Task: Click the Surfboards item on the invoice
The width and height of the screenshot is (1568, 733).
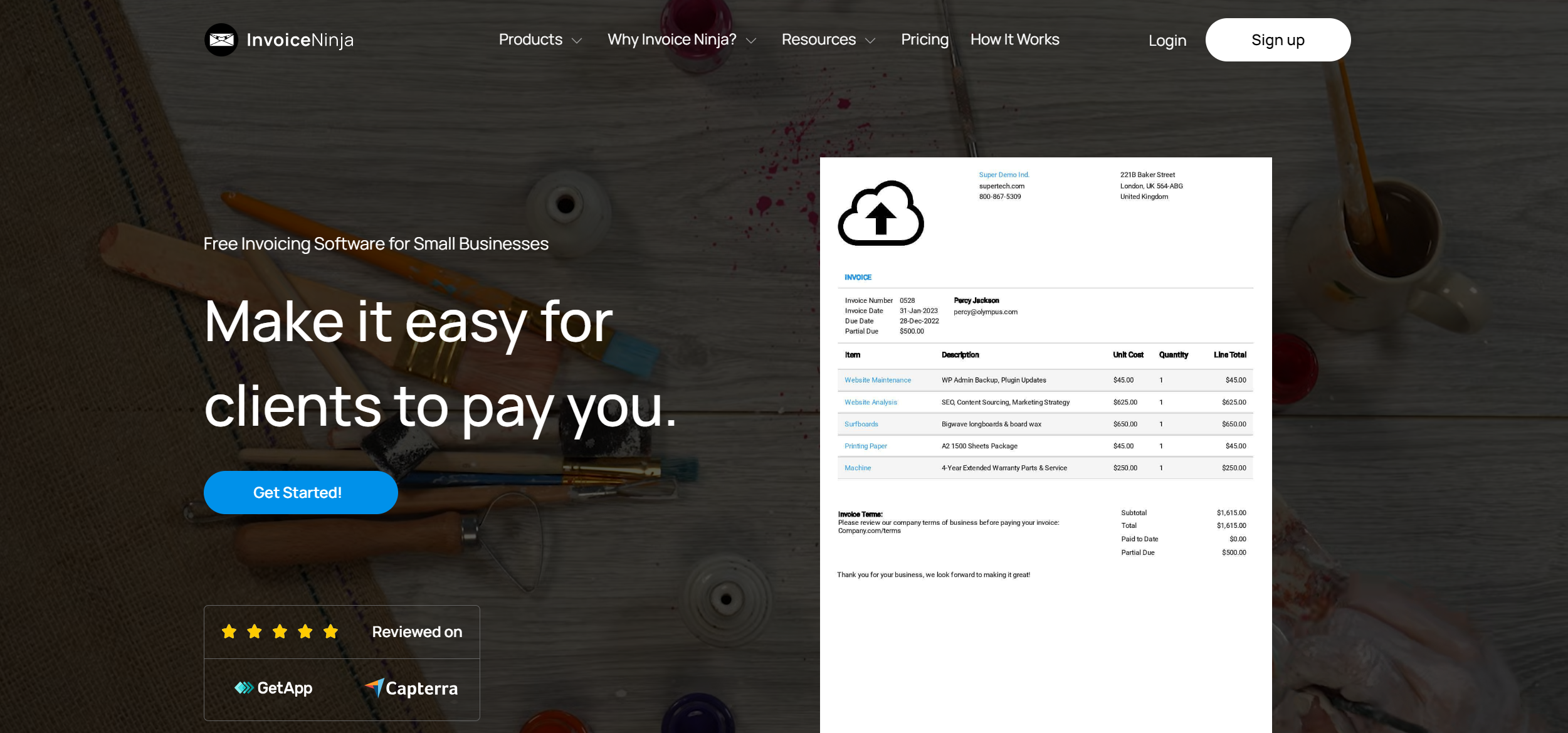Action: [861, 424]
